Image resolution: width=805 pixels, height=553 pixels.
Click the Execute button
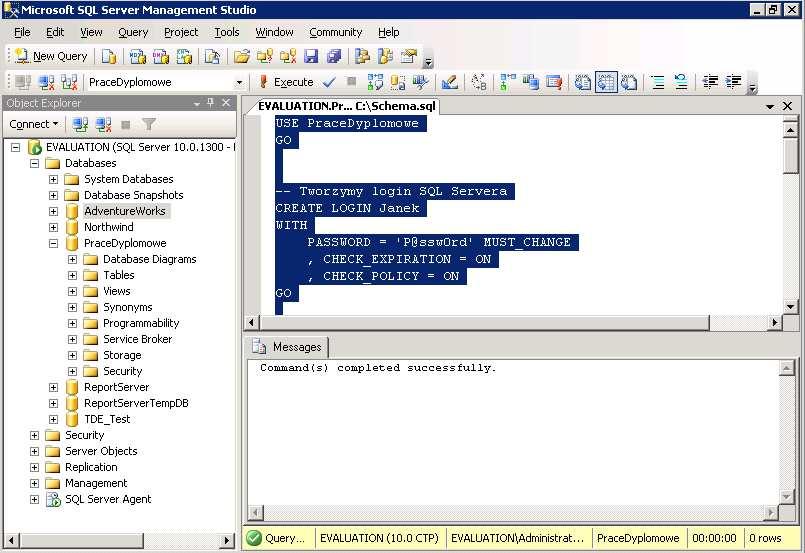(286, 82)
